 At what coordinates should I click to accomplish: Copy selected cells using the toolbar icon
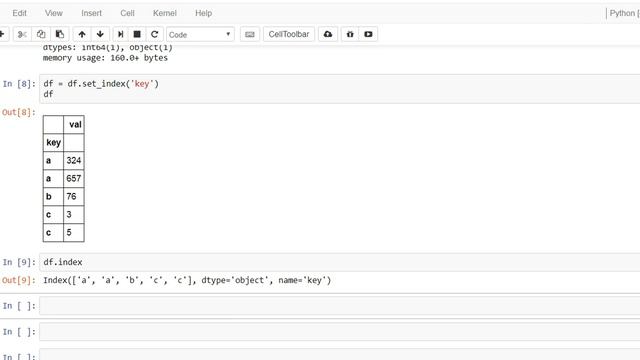point(41,34)
